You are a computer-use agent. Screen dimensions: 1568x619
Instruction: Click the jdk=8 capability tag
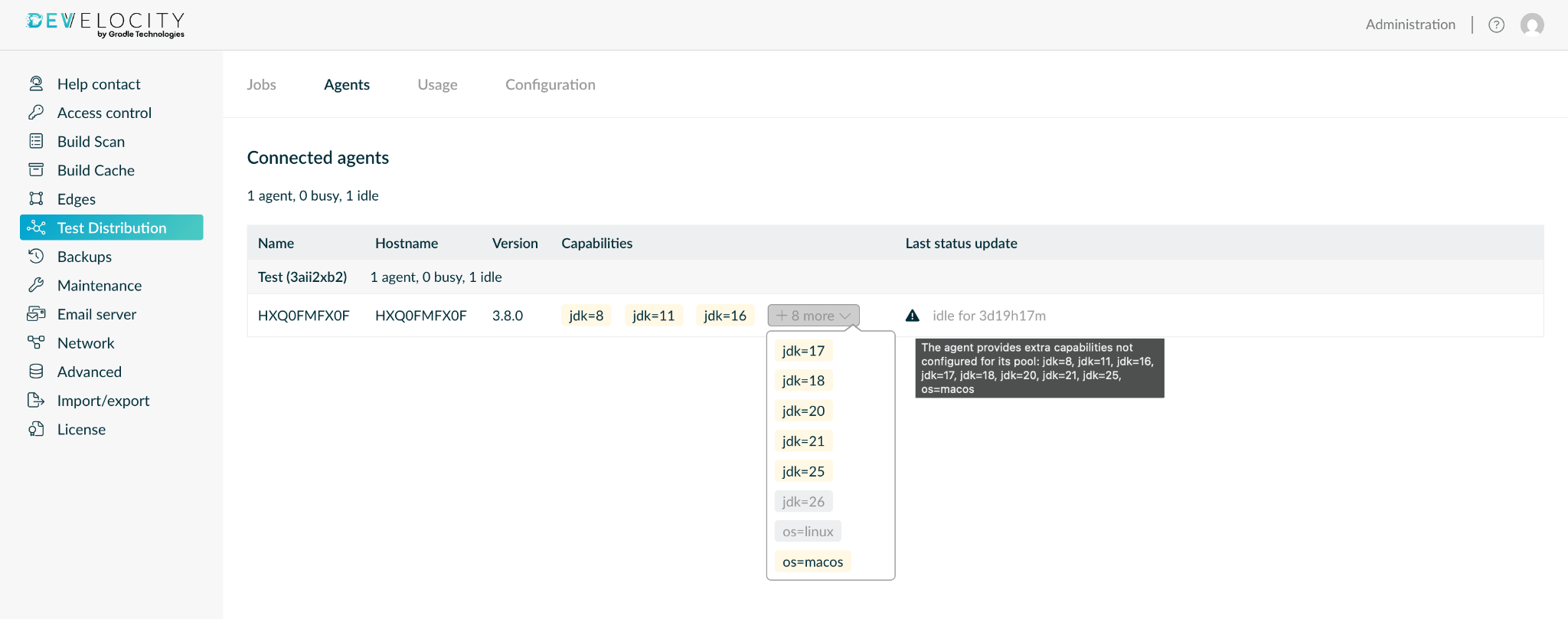pos(586,316)
